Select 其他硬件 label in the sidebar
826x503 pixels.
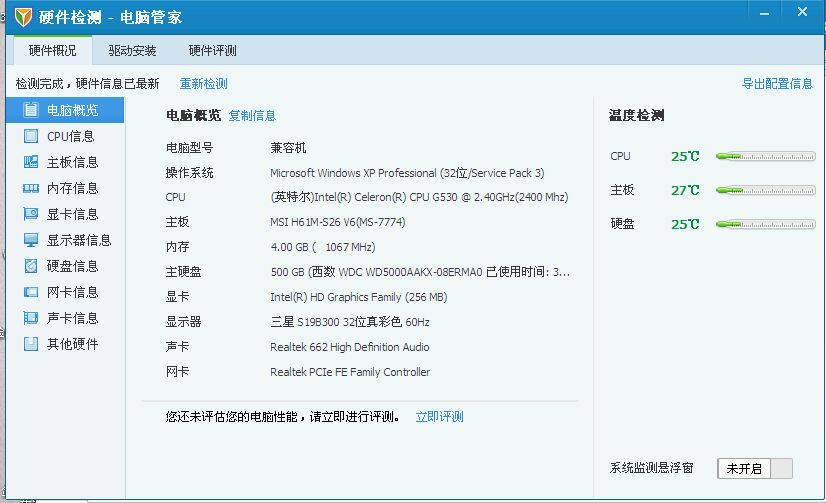[73, 344]
